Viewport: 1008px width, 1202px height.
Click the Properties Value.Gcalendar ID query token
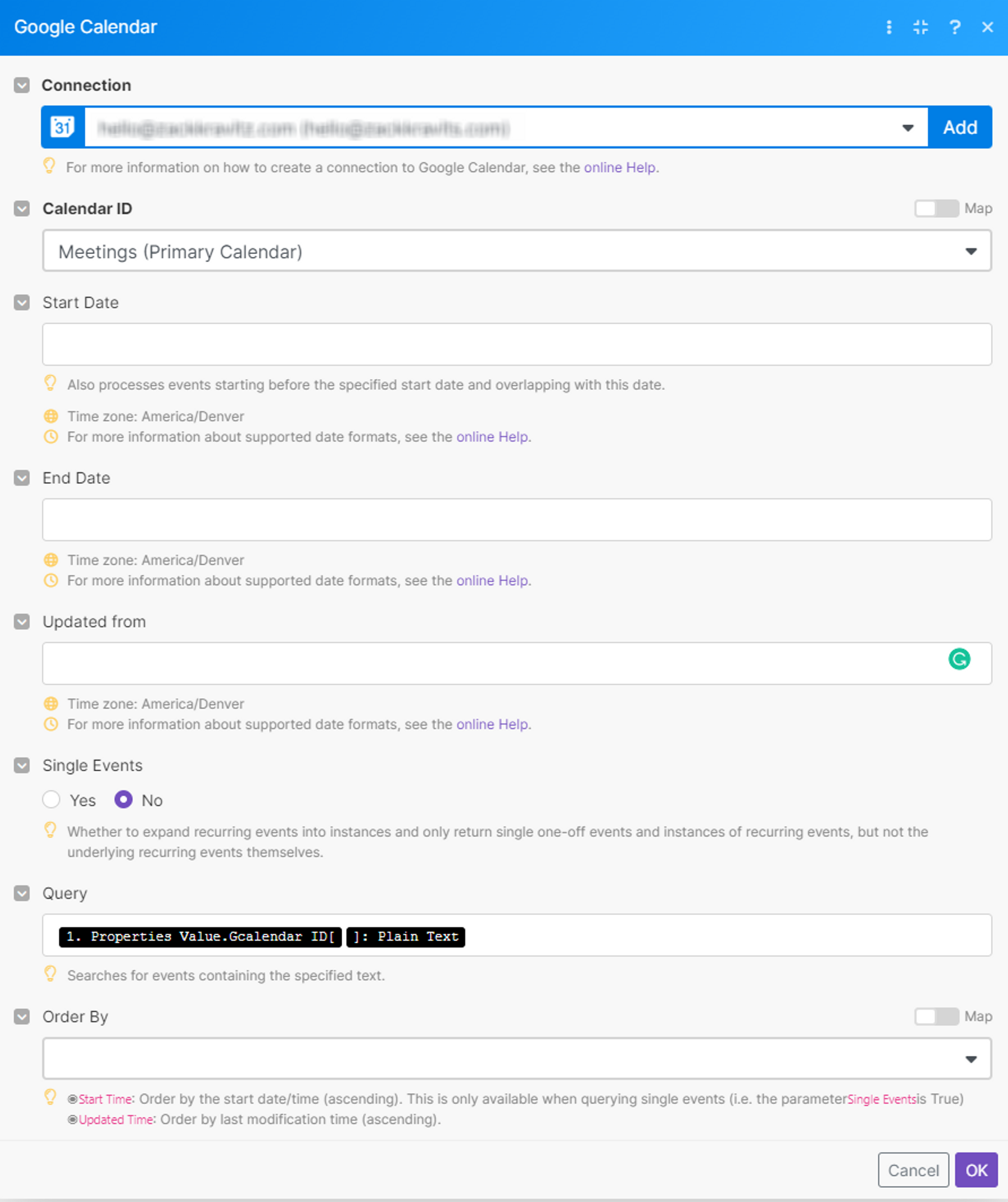coord(200,937)
